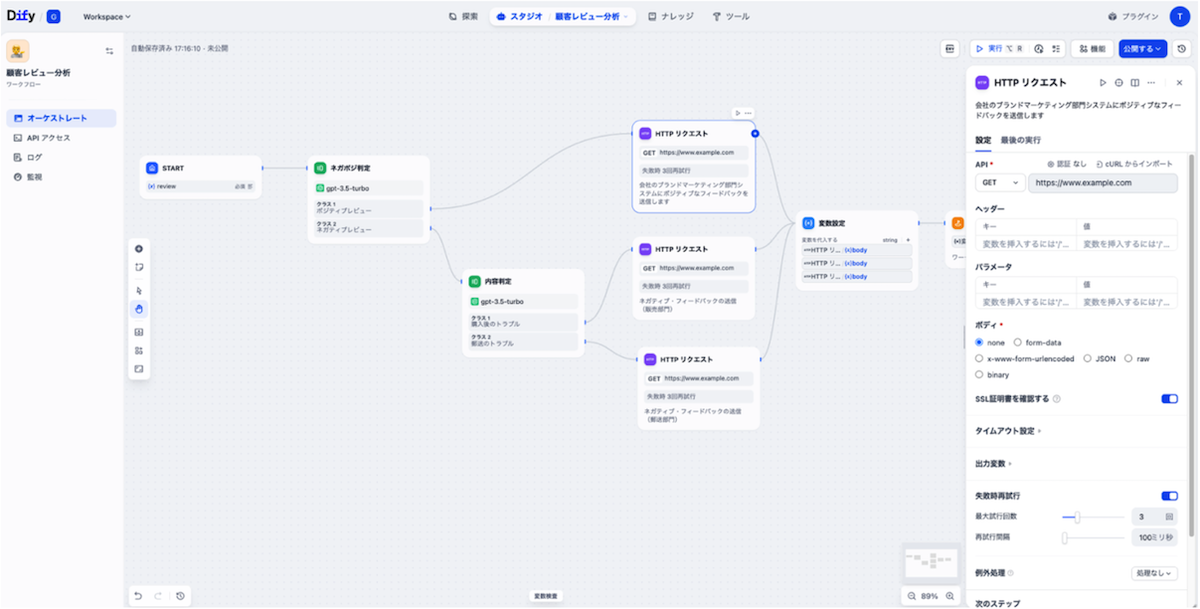
Task: Open the 例外処理 処理なし dropdown
Action: coord(1154,573)
